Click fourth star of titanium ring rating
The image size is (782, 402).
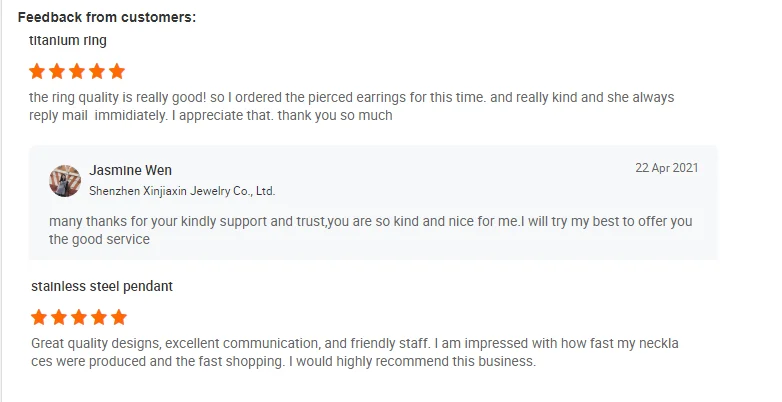click(97, 71)
